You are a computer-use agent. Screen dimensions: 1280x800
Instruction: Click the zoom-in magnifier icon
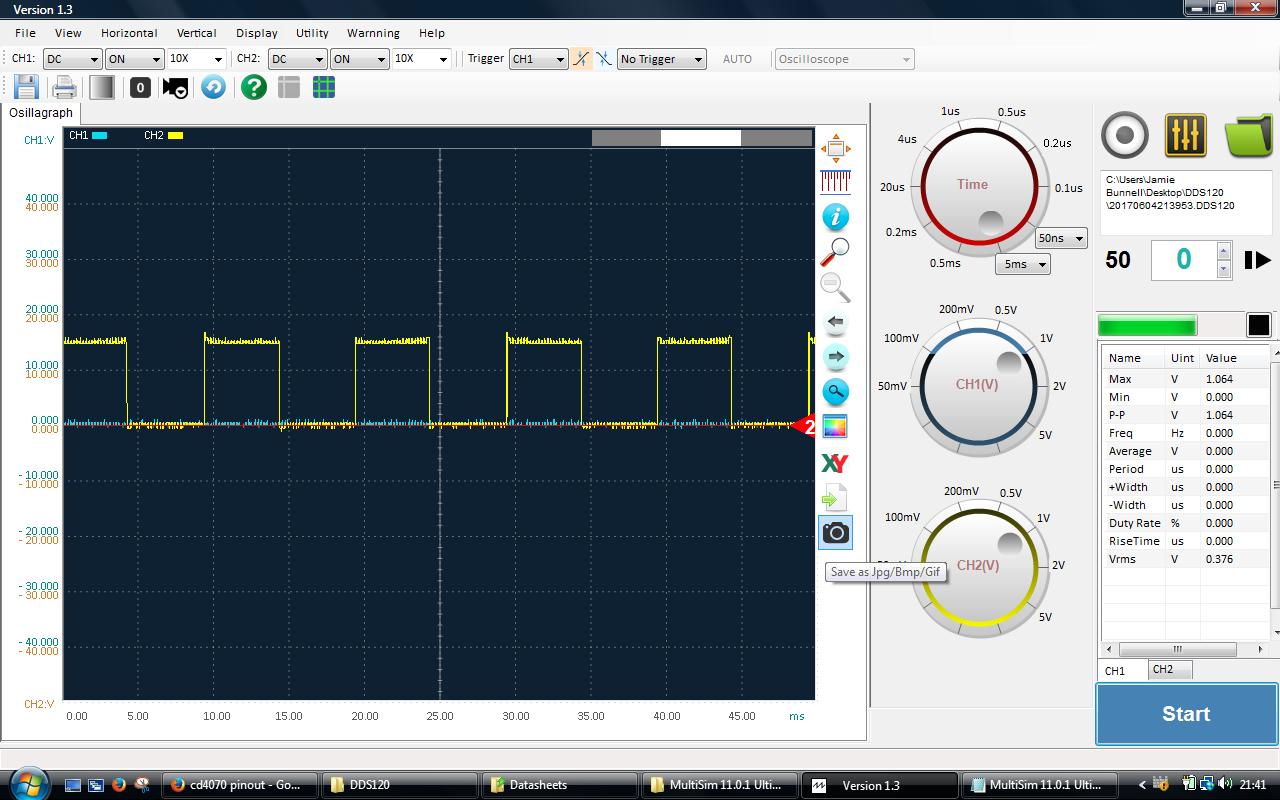click(x=835, y=252)
